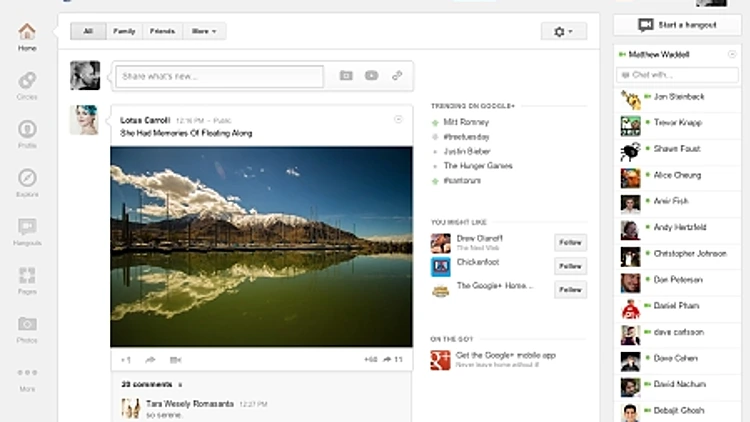Click the video icon in share box
The width and height of the screenshot is (750, 422).
point(371,75)
